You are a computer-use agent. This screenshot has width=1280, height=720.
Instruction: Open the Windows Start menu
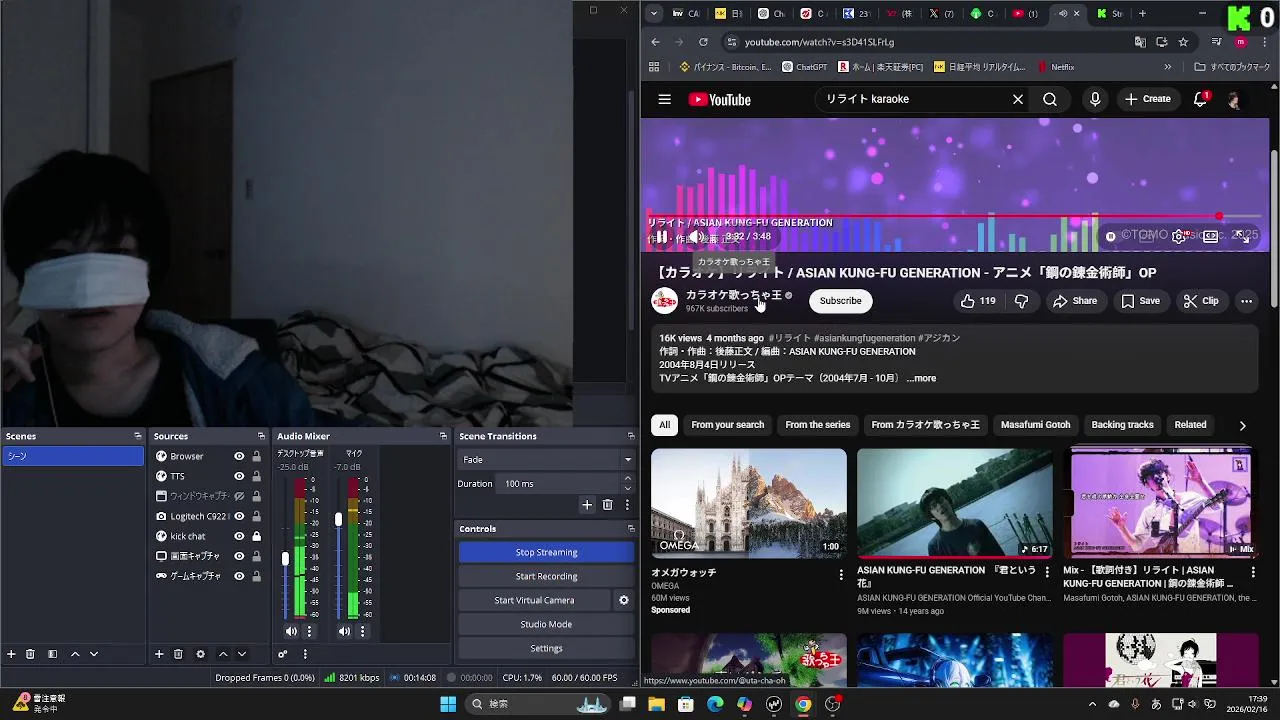click(447, 704)
